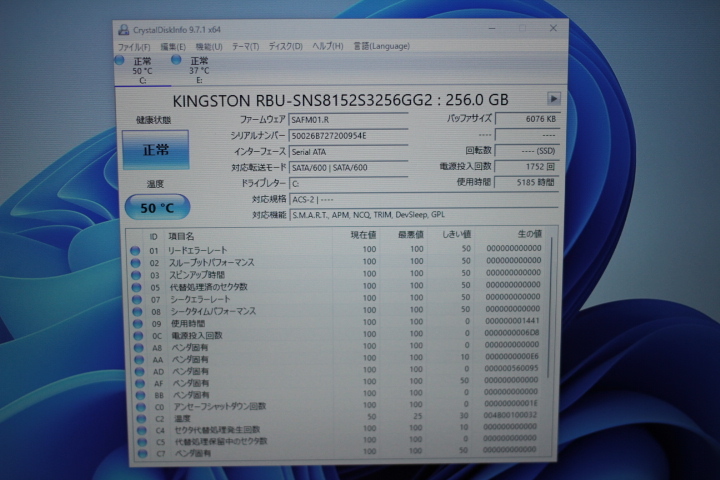Image resolution: width=720 pixels, height=480 pixels.
Task: Click the status circle for row AA
Action: pyautogui.click(x=139, y=360)
